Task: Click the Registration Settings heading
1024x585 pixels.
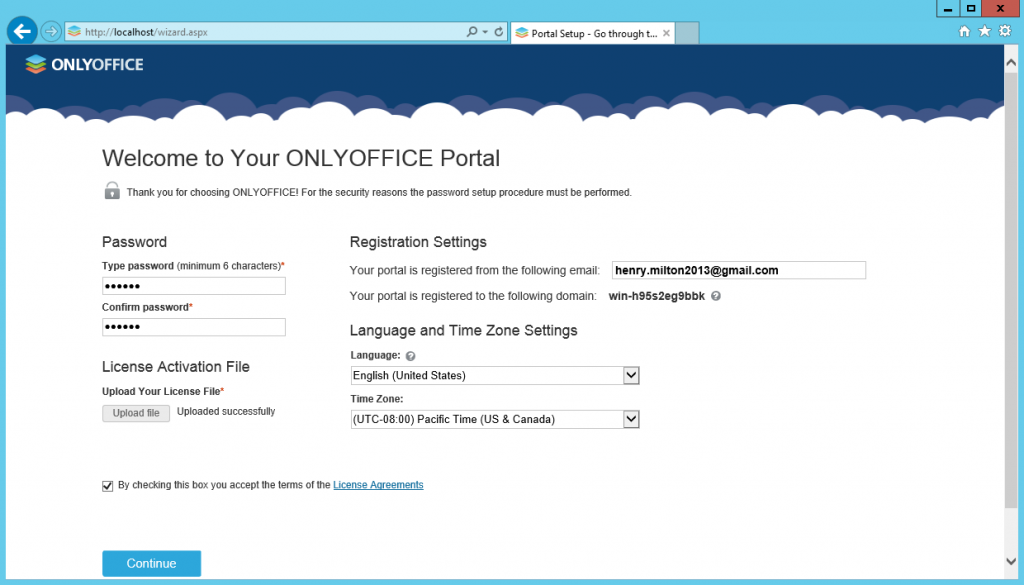Action: (x=418, y=242)
